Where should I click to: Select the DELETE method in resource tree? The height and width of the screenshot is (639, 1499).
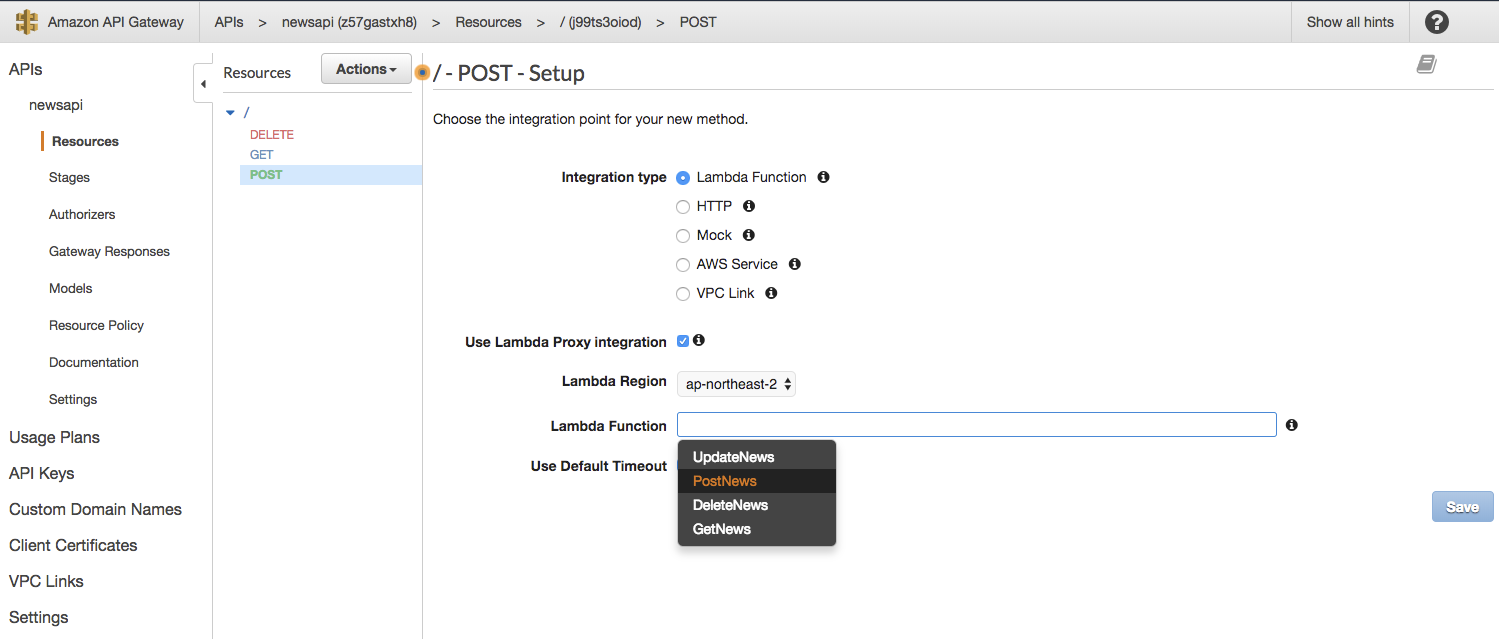click(x=272, y=135)
